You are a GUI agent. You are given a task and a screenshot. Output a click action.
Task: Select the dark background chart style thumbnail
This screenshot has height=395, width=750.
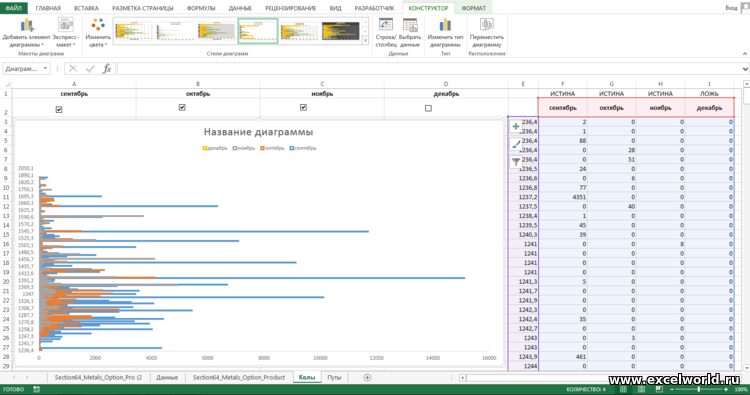pyautogui.click(x=341, y=31)
